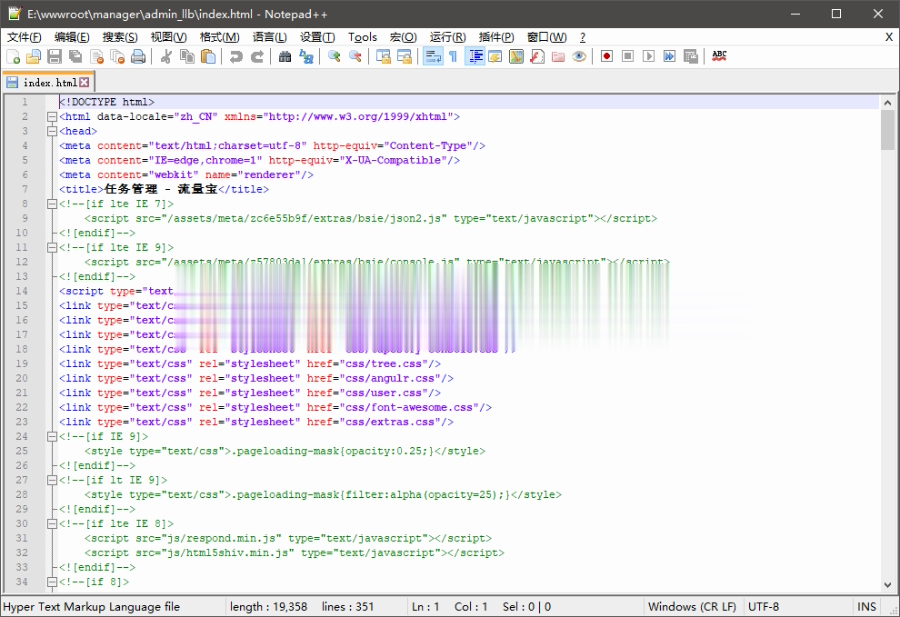Collapse the fold marker on line 30
This screenshot has height=617, width=900.
point(52,523)
